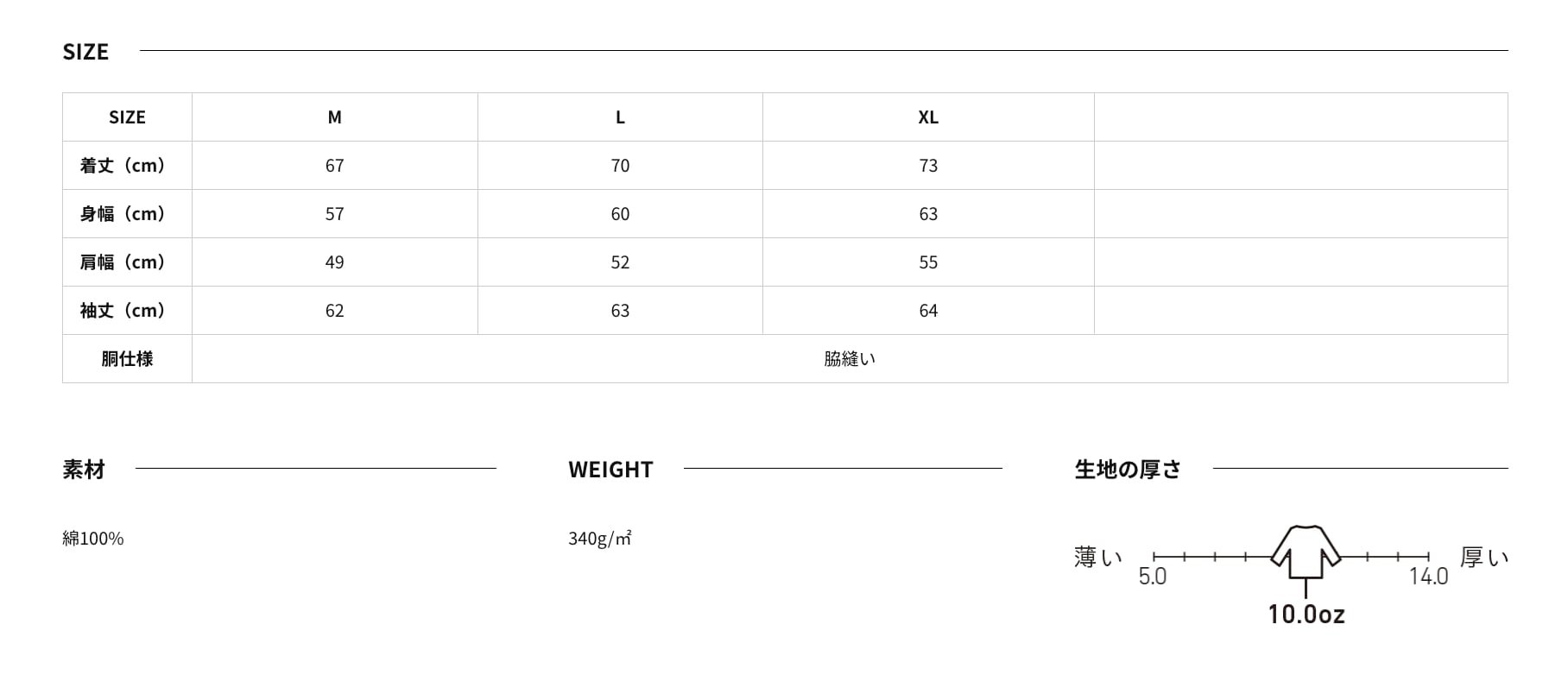Click the 薄い label beside the scale

click(x=1098, y=558)
